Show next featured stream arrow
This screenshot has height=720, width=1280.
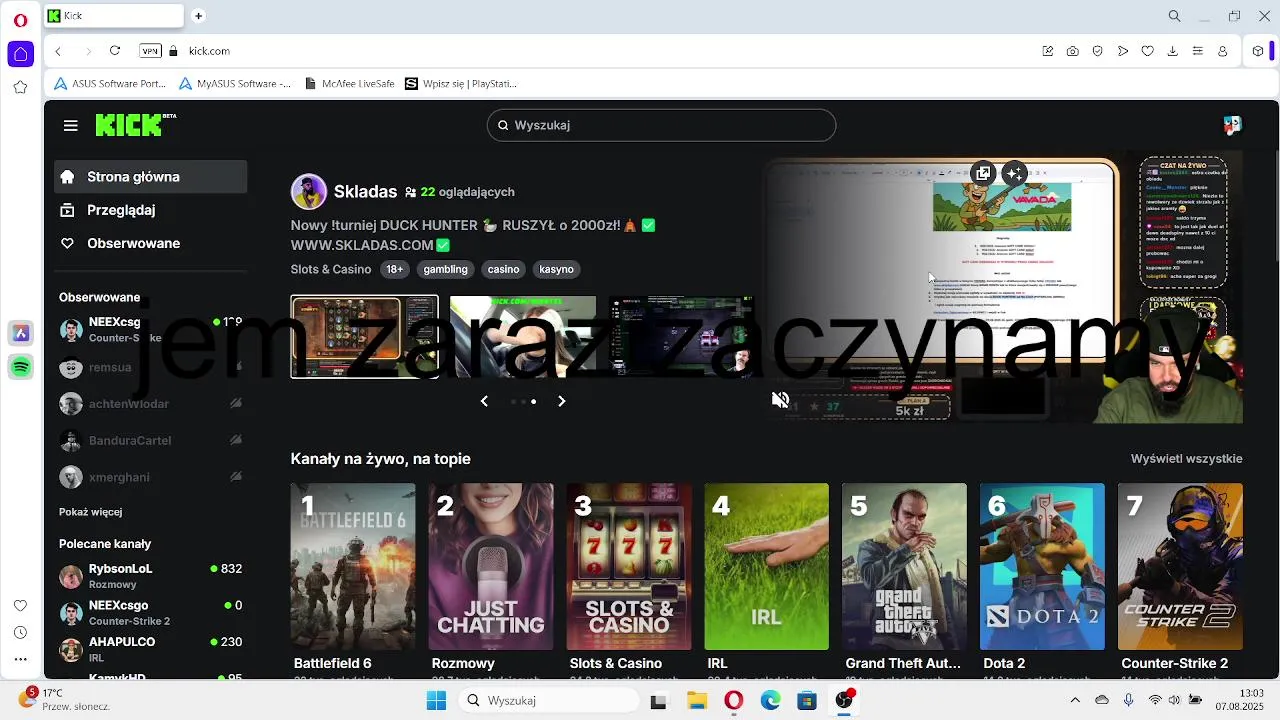[561, 401]
